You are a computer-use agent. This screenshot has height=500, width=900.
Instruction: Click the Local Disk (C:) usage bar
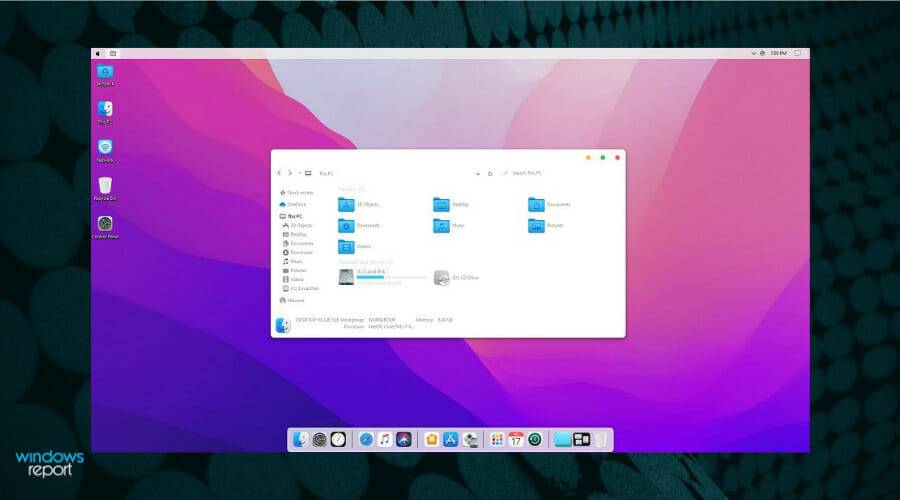point(377,277)
